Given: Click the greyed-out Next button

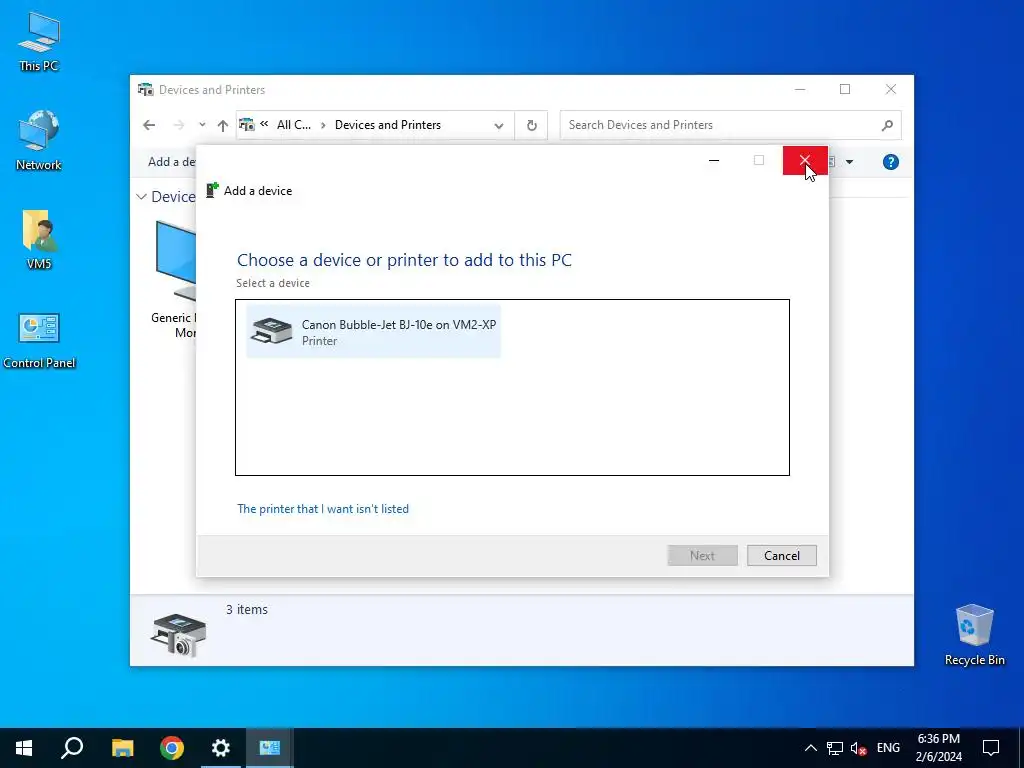Looking at the screenshot, I should tap(702, 556).
